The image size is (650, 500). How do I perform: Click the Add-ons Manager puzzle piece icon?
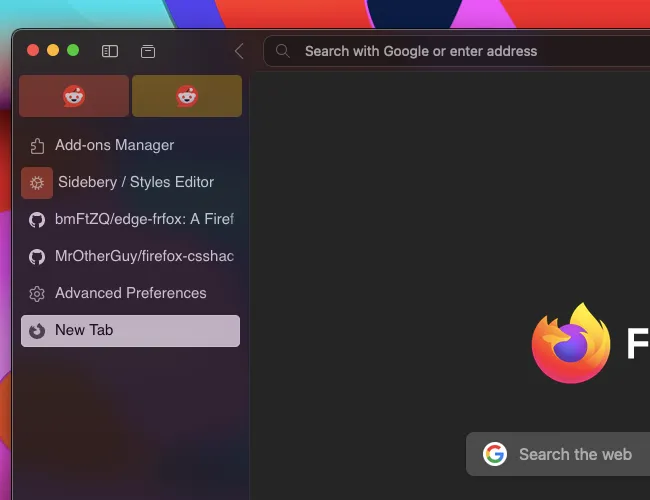point(37,146)
